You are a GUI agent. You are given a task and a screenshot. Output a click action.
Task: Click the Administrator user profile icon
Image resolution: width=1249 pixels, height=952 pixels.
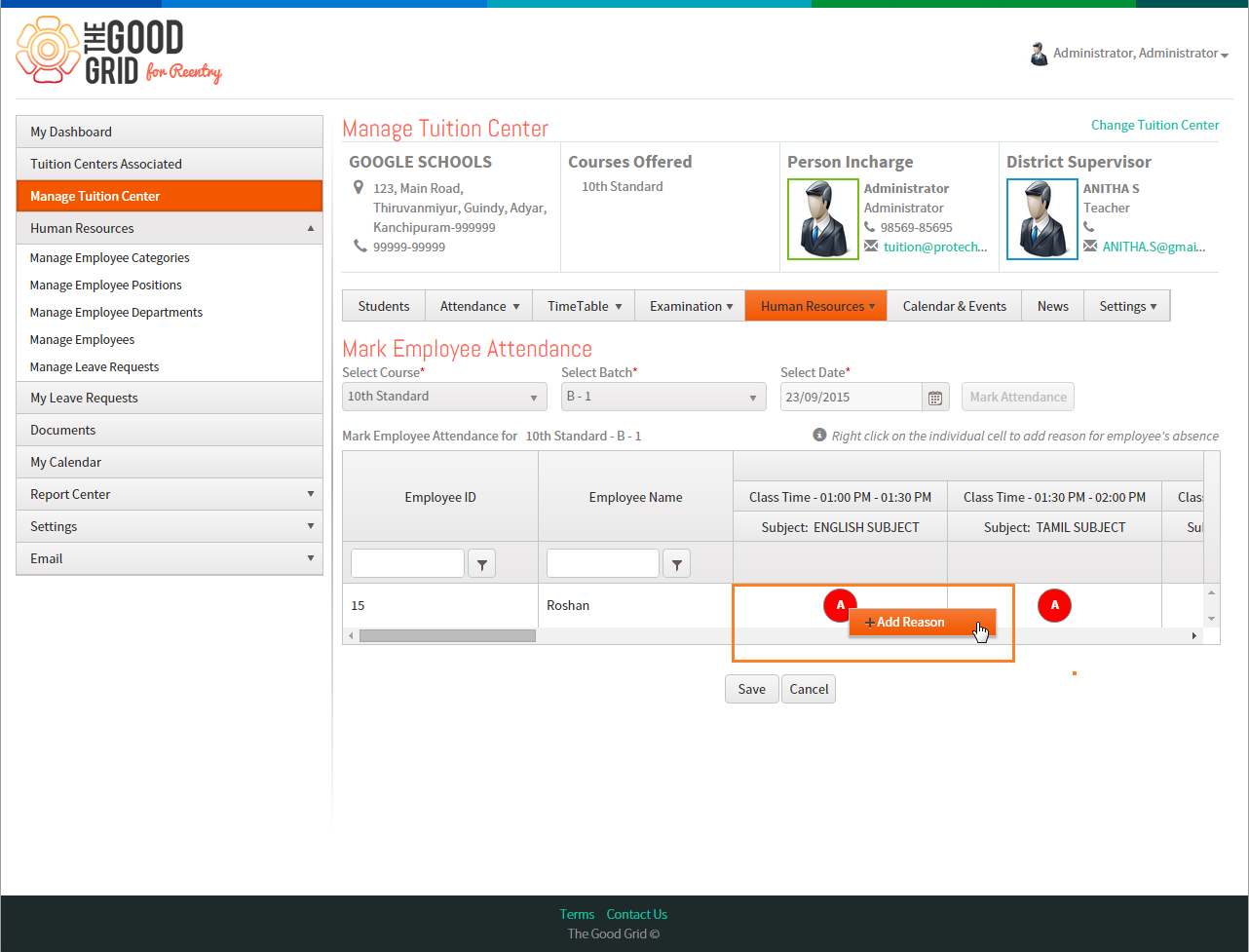click(1039, 54)
